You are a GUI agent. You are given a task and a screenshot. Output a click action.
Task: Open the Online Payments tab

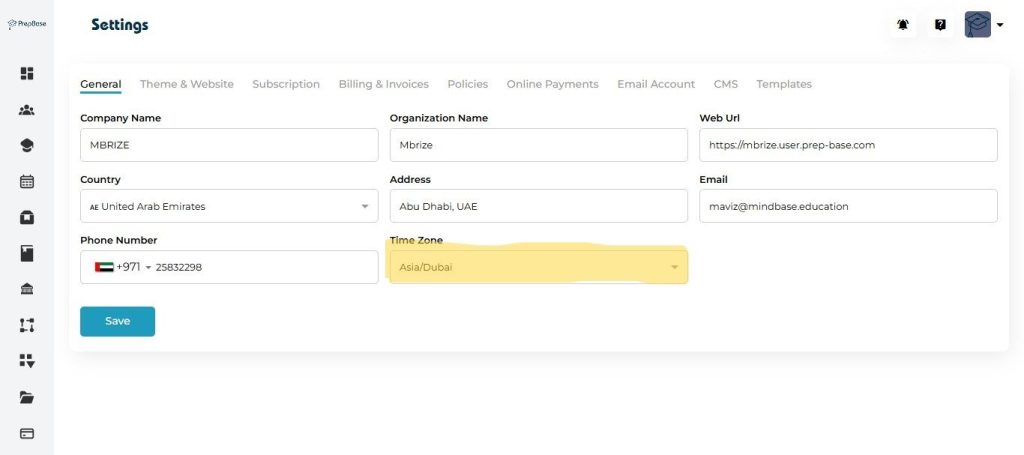pyautogui.click(x=552, y=84)
